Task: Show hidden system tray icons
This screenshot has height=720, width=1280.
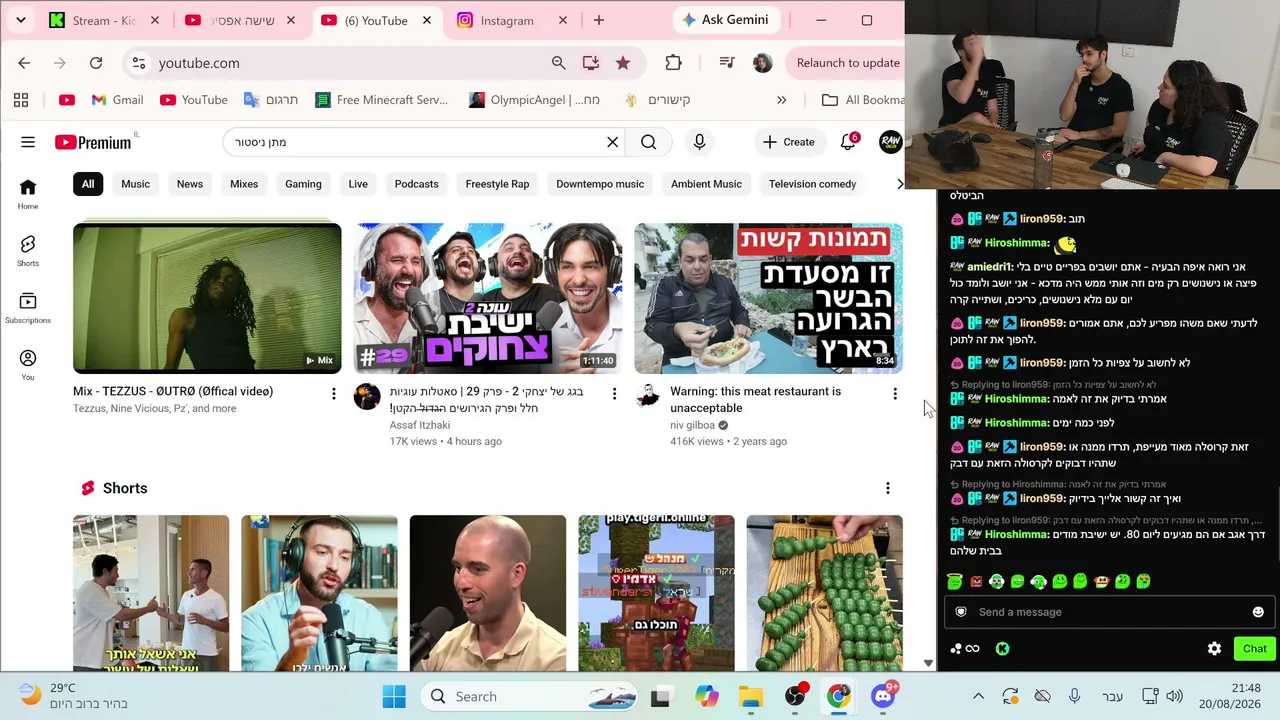Action: [x=978, y=697]
